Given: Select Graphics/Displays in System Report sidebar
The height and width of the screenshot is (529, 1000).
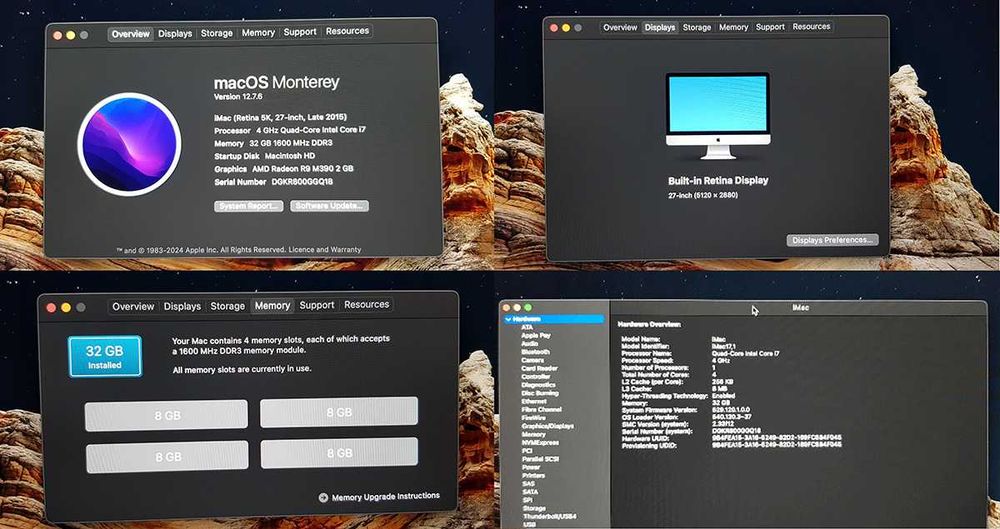Looking at the screenshot, I should tap(547, 426).
